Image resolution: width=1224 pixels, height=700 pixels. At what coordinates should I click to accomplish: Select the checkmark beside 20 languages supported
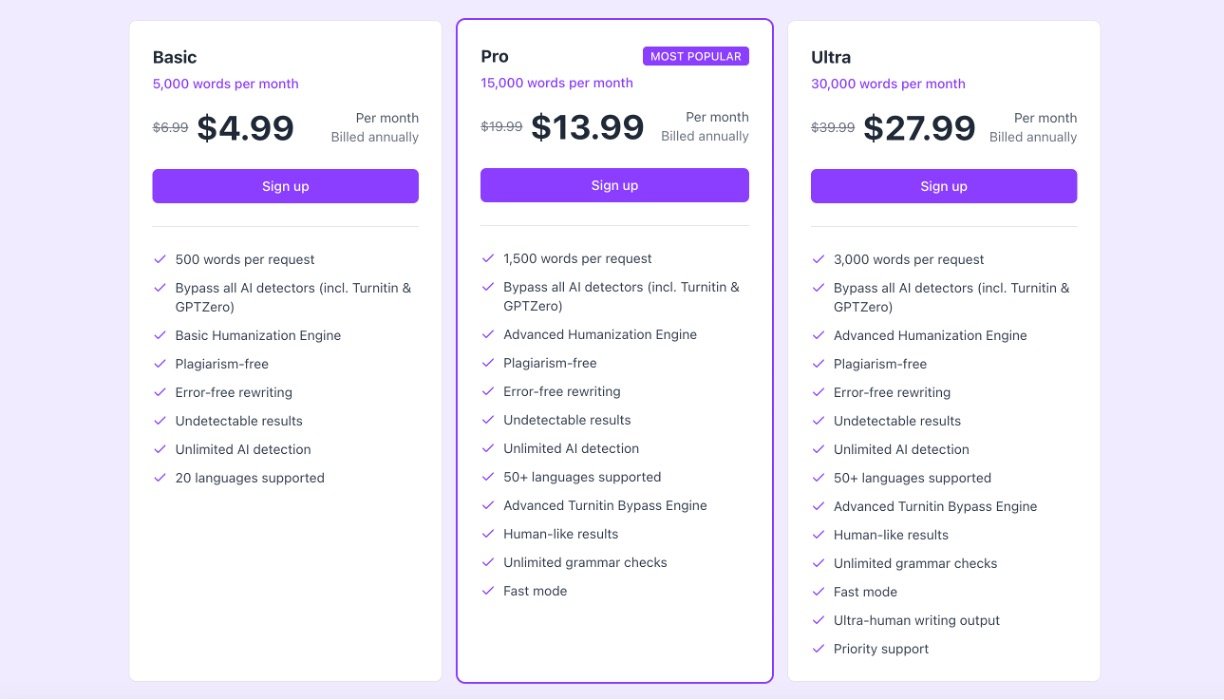click(x=160, y=478)
